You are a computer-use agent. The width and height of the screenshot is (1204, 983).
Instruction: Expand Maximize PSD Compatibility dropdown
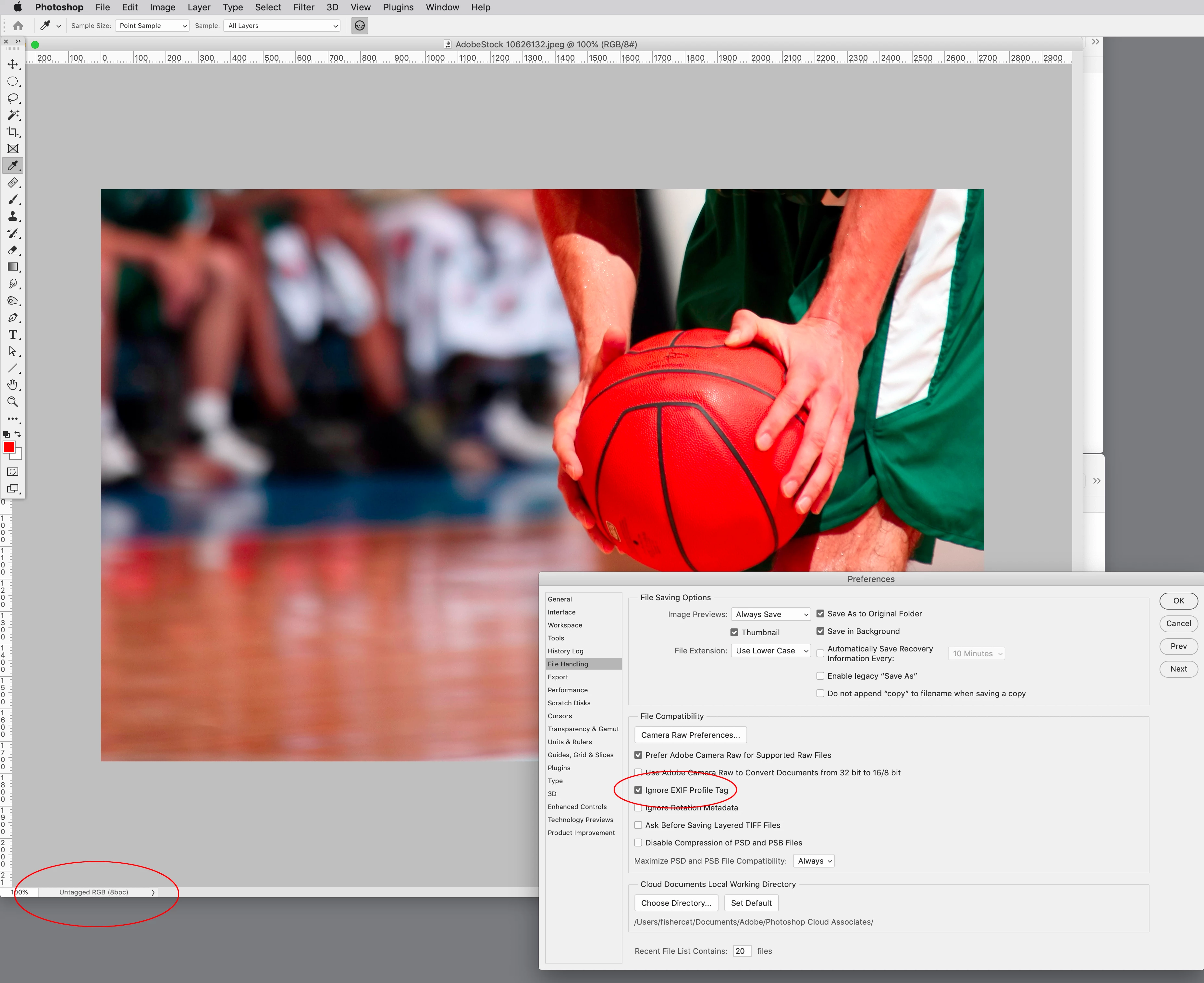[x=814, y=861]
